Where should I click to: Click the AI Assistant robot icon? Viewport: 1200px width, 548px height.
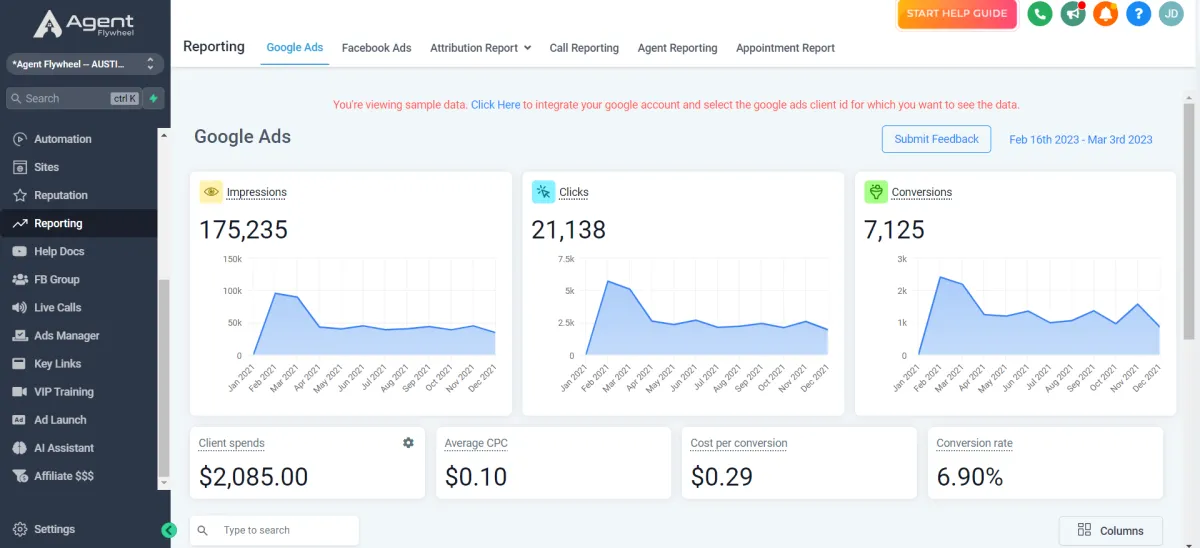click(20, 448)
